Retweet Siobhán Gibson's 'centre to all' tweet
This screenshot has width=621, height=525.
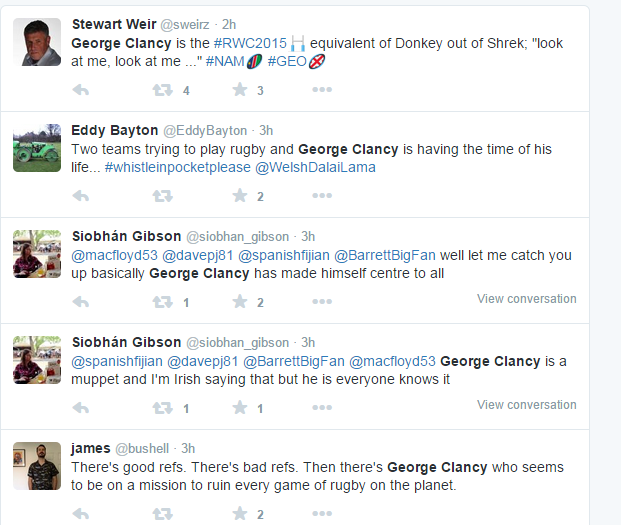[x=161, y=302]
